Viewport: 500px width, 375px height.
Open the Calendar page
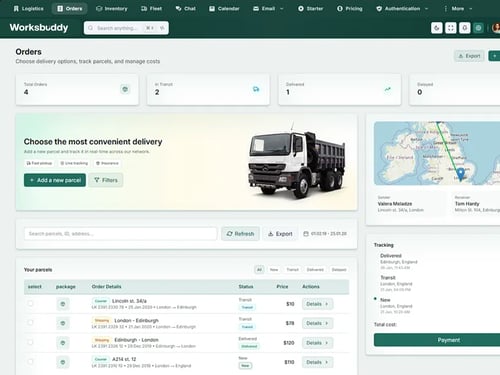(224, 9)
